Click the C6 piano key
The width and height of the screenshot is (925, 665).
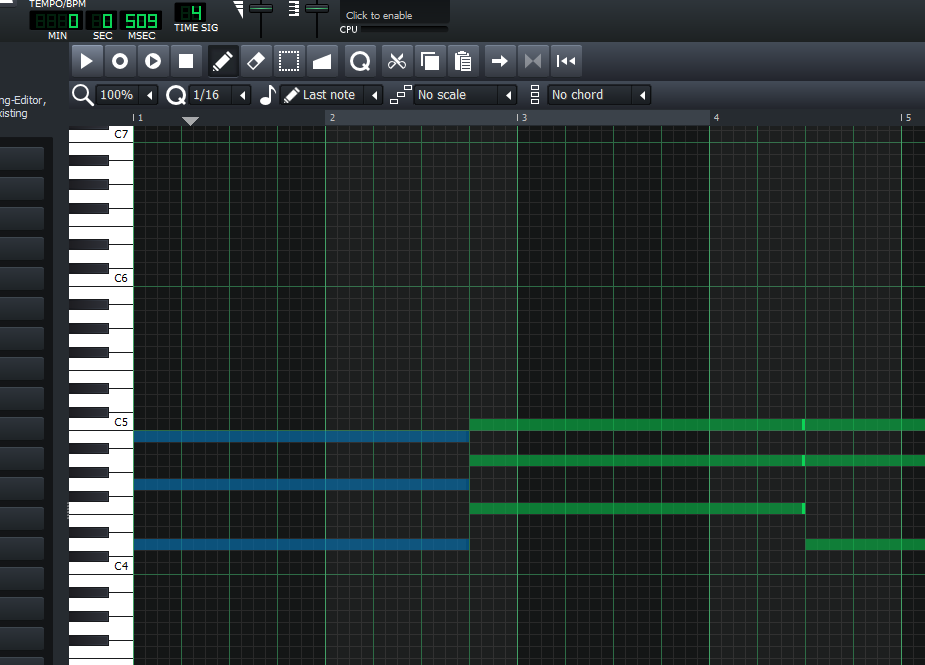click(x=101, y=278)
